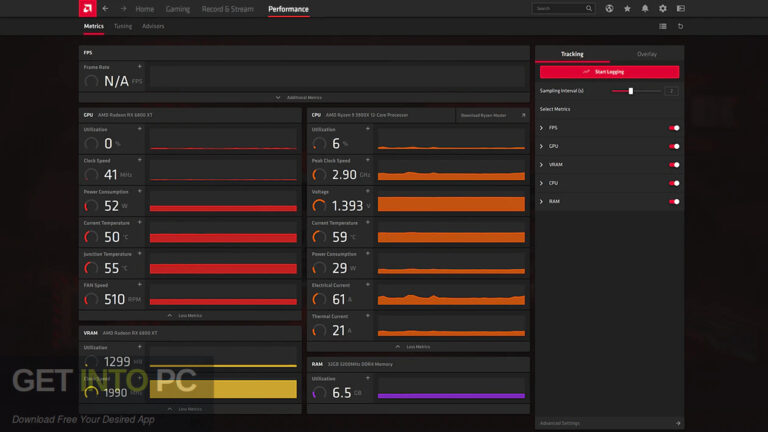Viewport: 768px width, 432px height.
Task: Expand VRAM metrics chevron in Select Metrics
Action: pos(542,165)
